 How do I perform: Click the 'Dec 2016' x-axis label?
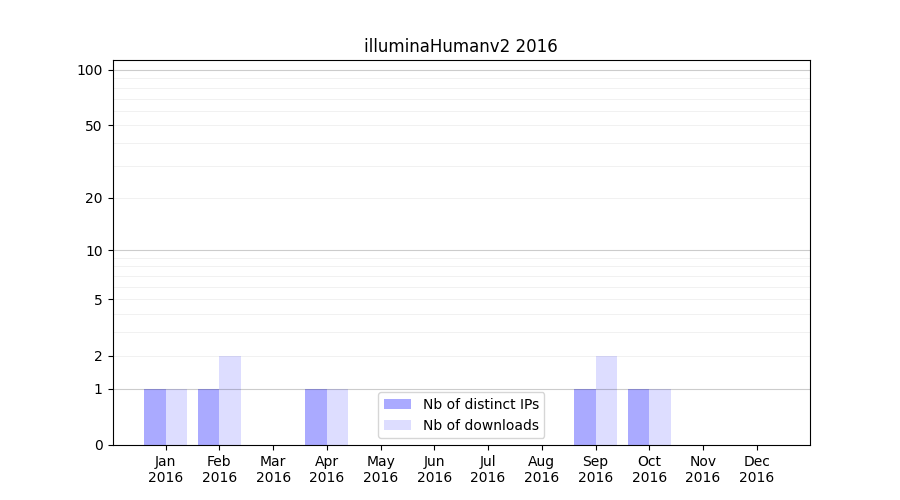click(756, 469)
